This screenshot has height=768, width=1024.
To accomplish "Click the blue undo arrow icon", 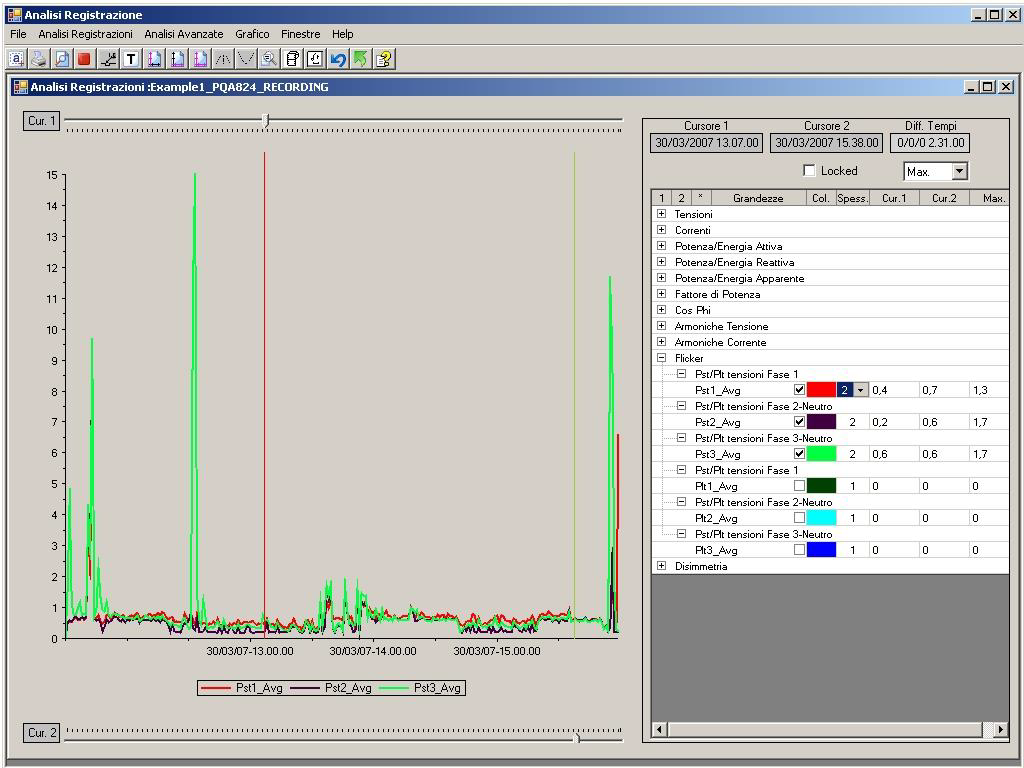I will click(338, 59).
